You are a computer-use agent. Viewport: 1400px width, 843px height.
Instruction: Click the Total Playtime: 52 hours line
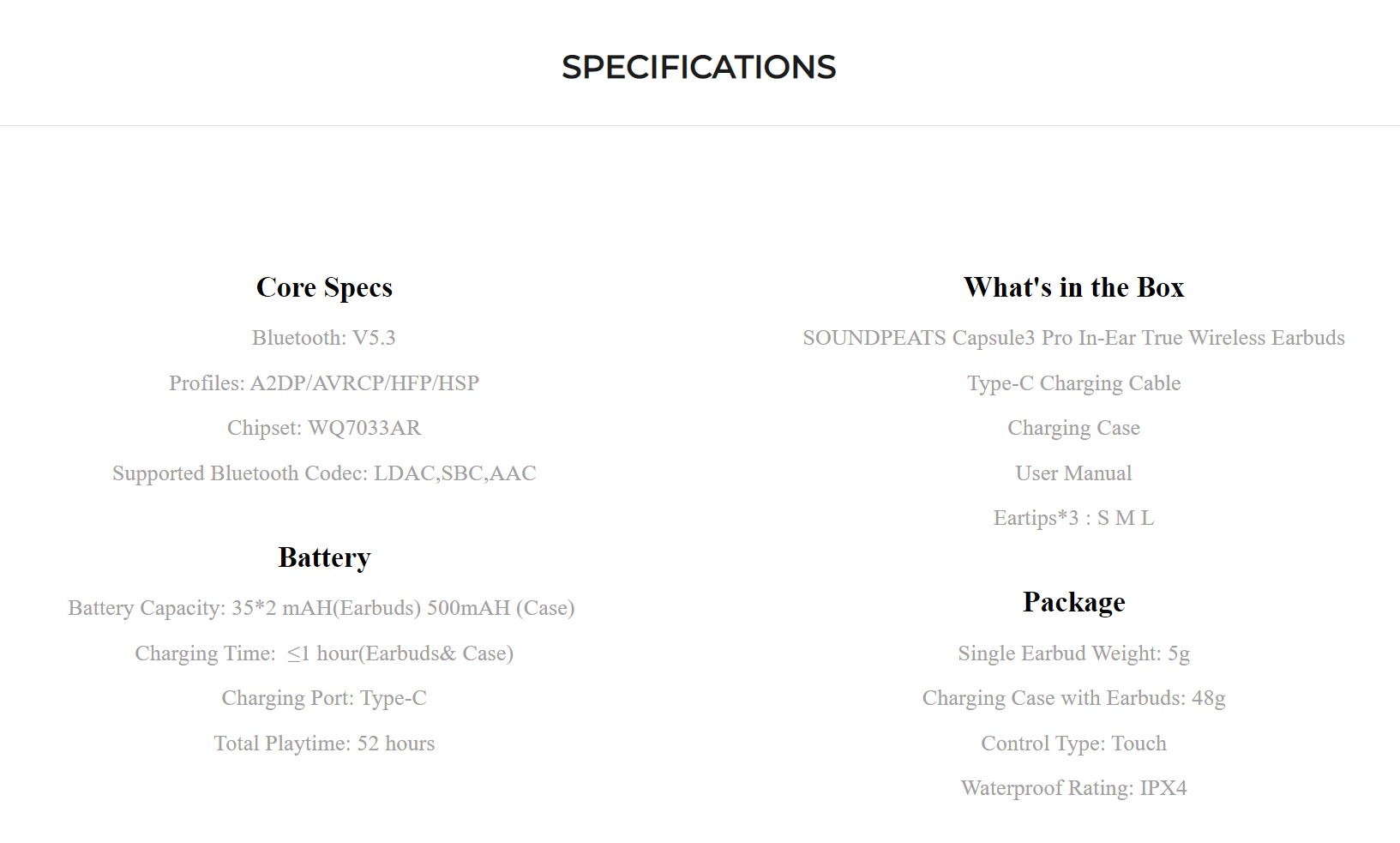(324, 744)
